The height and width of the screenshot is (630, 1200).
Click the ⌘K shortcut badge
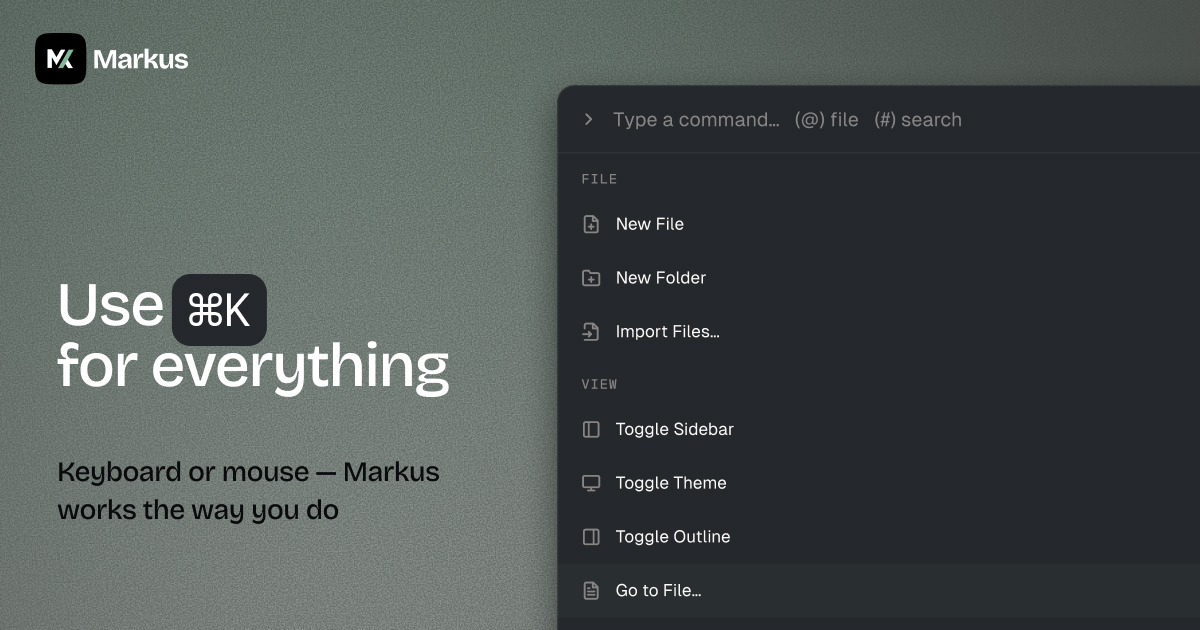point(219,310)
